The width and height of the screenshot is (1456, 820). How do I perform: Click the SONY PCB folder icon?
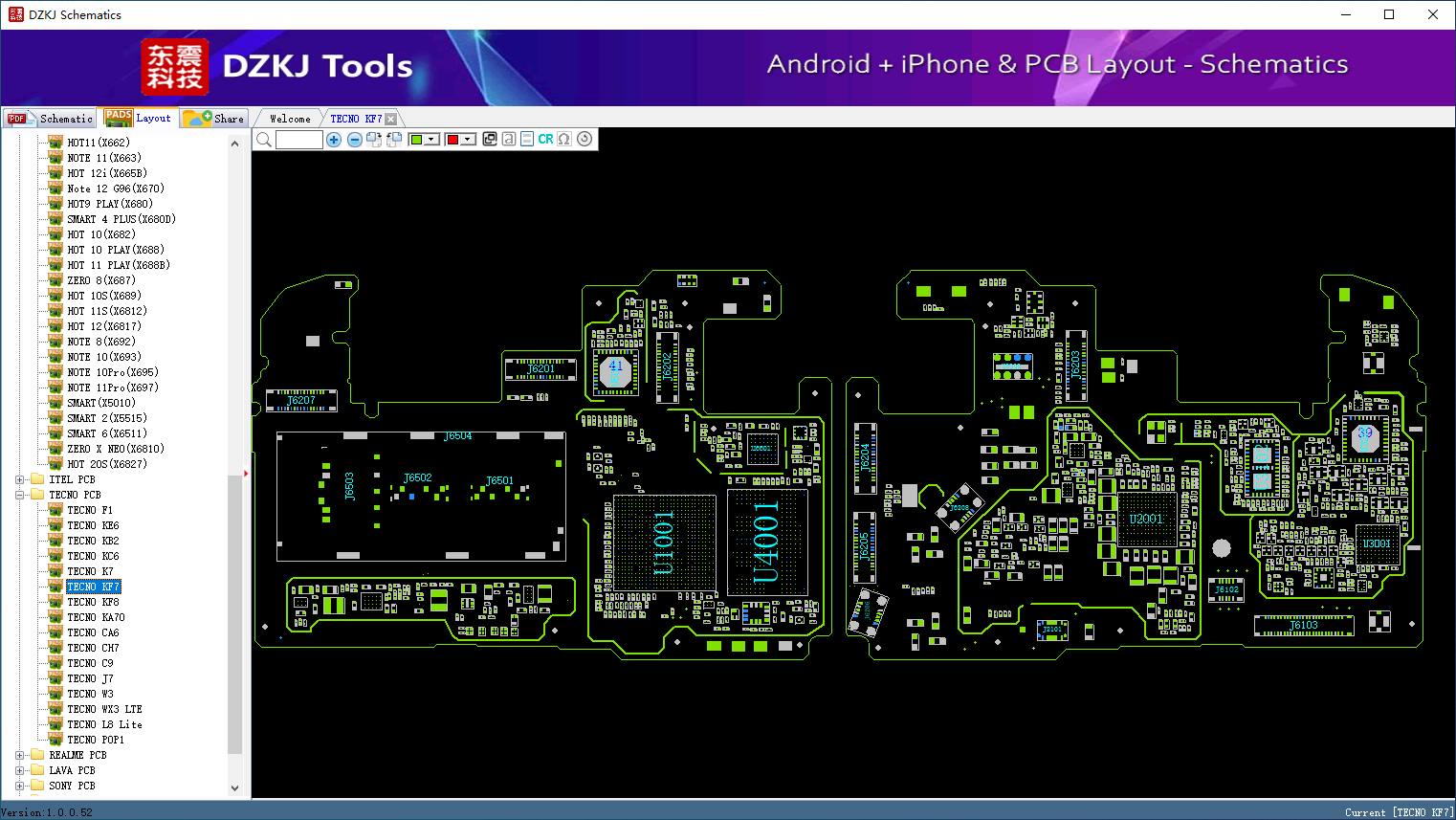click(37, 786)
